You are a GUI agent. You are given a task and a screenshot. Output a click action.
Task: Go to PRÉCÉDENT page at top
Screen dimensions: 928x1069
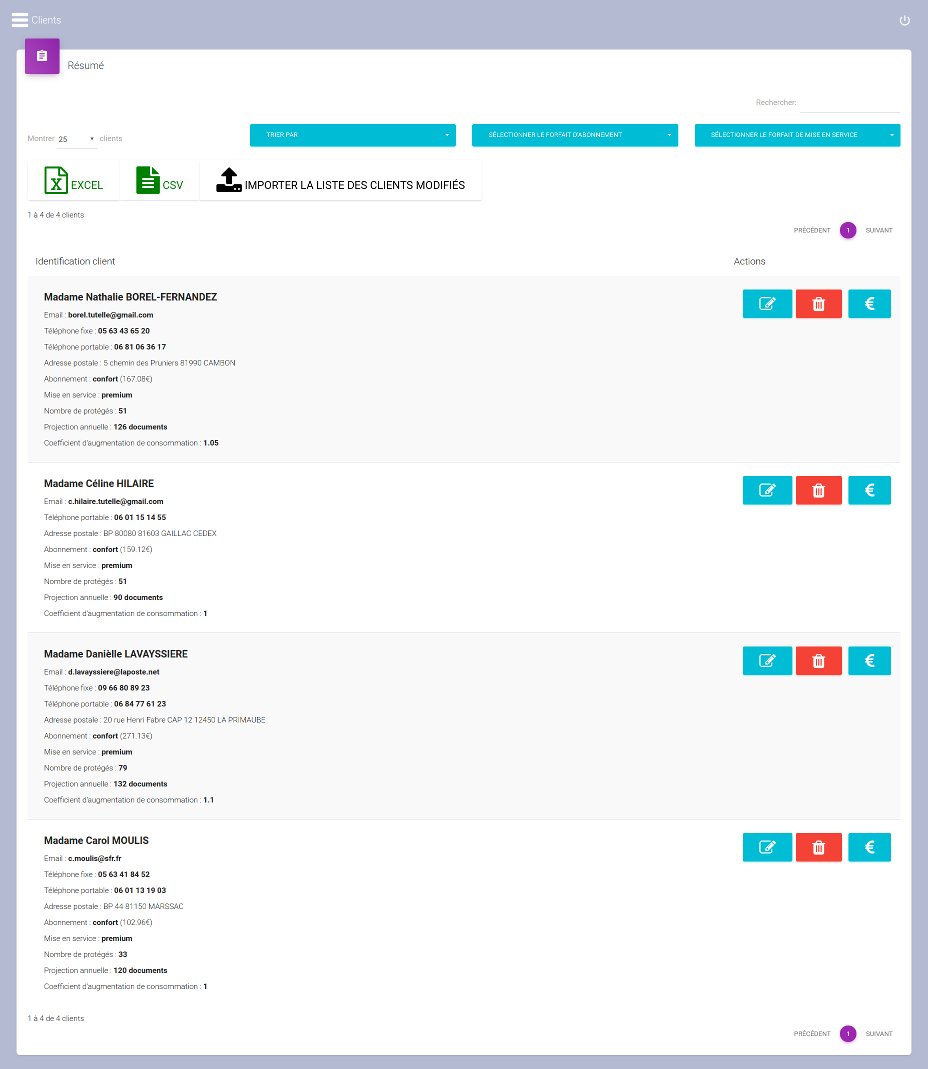click(812, 230)
